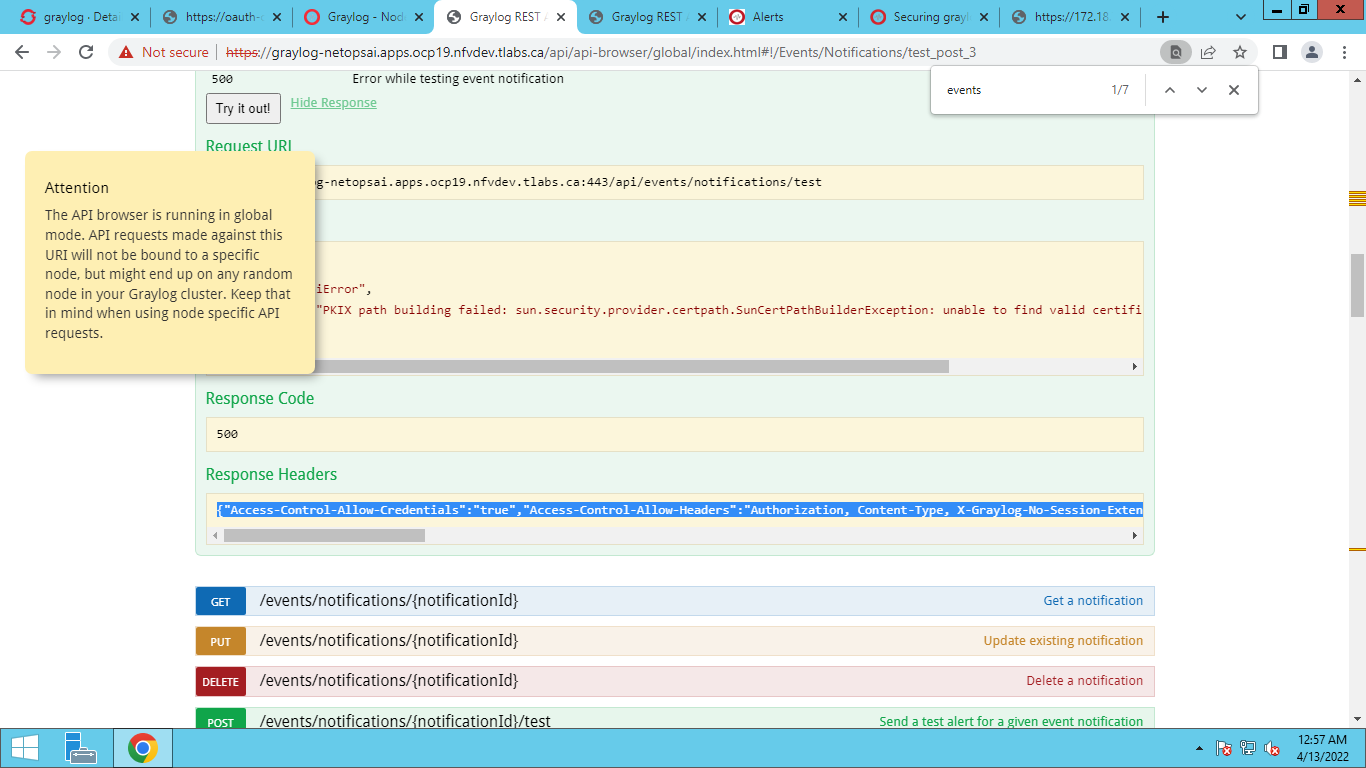Open the POST /events/notifications/{notificationId}/test path
Image resolution: width=1366 pixels, height=768 pixels.
tap(405, 721)
